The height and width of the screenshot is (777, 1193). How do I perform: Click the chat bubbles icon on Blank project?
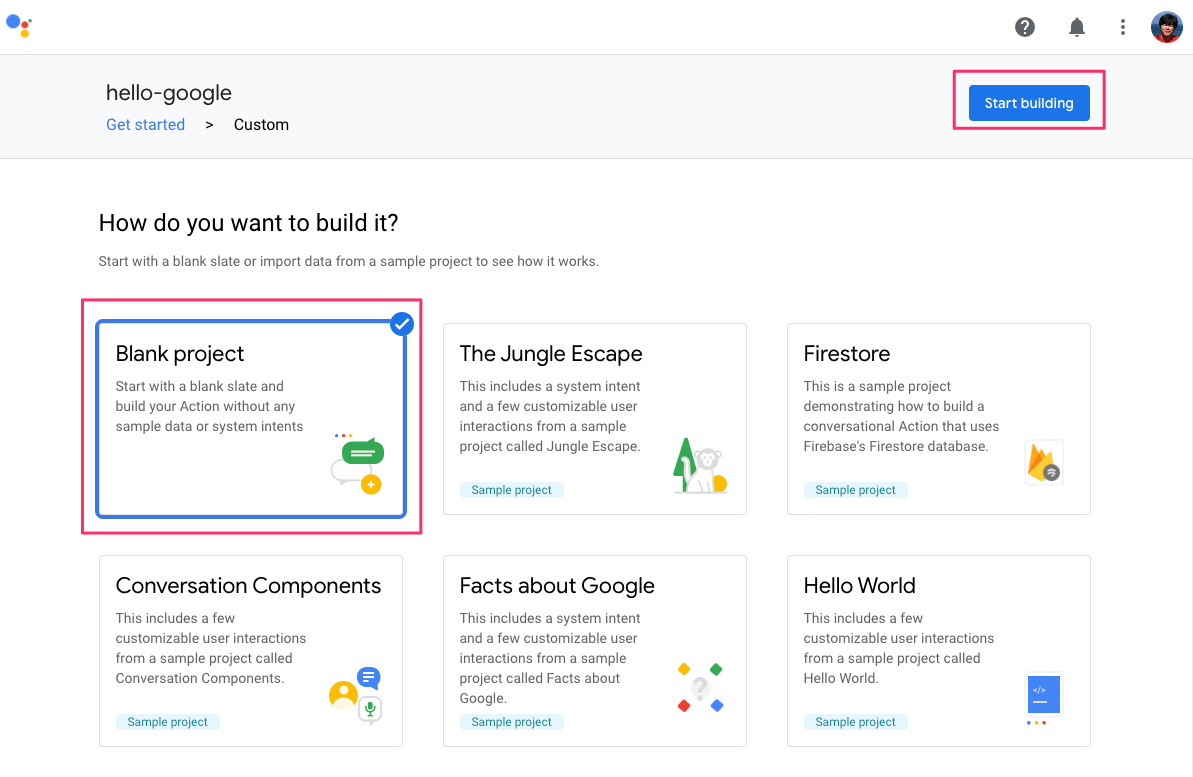pyautogui.click(x=358, y=463)
